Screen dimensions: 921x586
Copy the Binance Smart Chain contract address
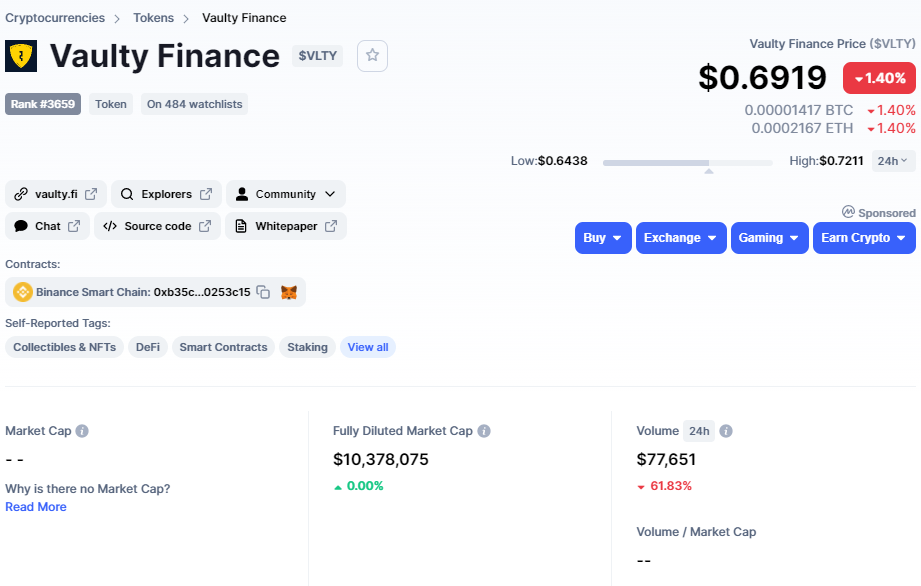263,292
